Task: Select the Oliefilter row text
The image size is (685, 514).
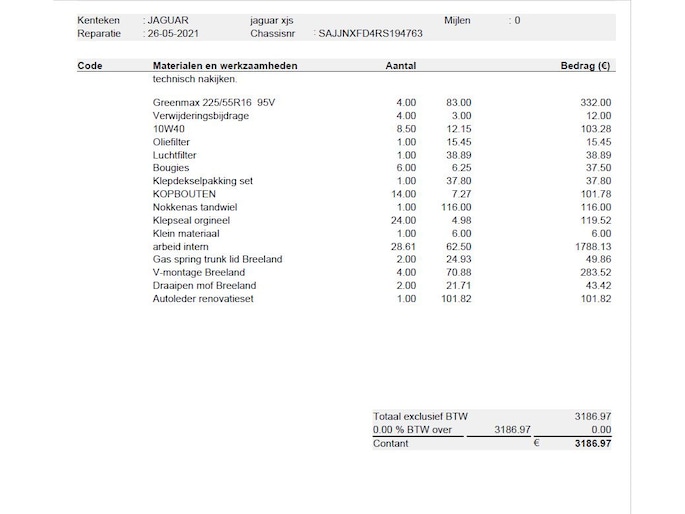Action: click(x=171, y=142)
